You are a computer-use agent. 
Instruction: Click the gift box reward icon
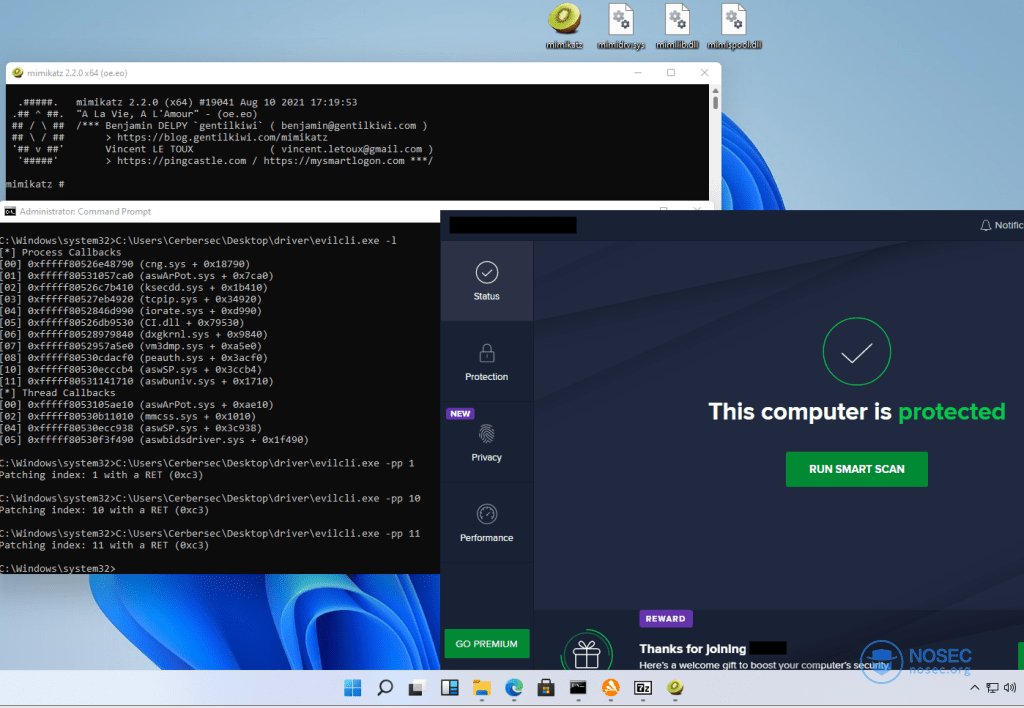coord(586,654)
